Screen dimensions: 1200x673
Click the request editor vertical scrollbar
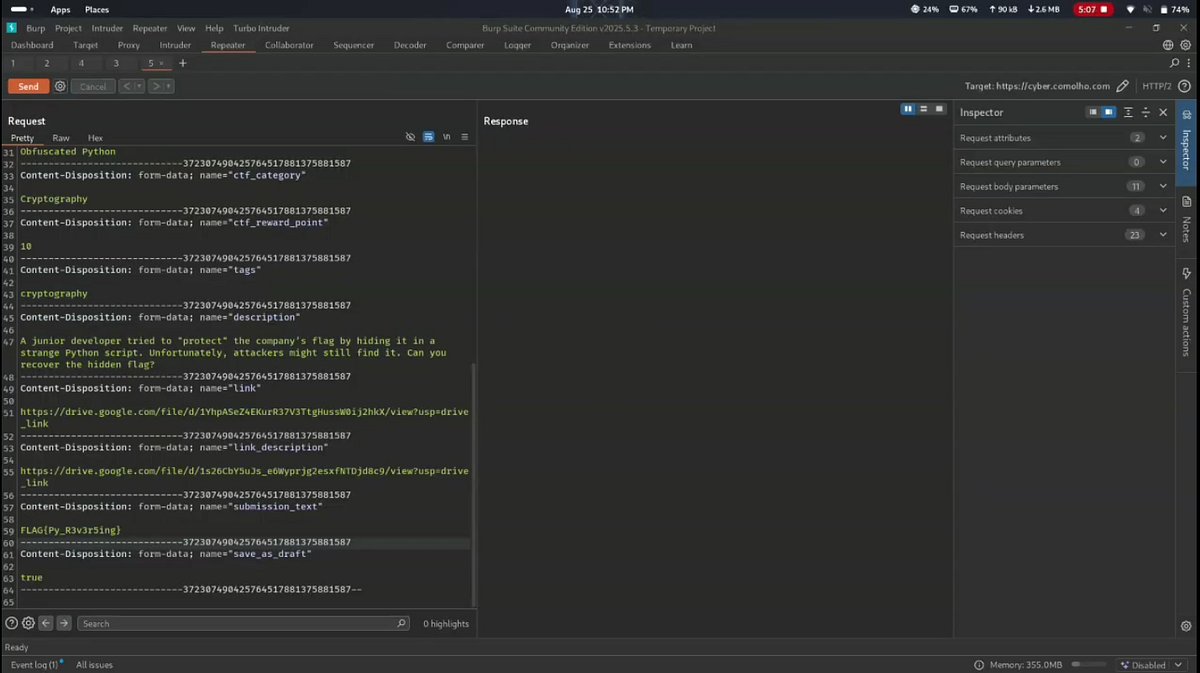tap(475, 484)
